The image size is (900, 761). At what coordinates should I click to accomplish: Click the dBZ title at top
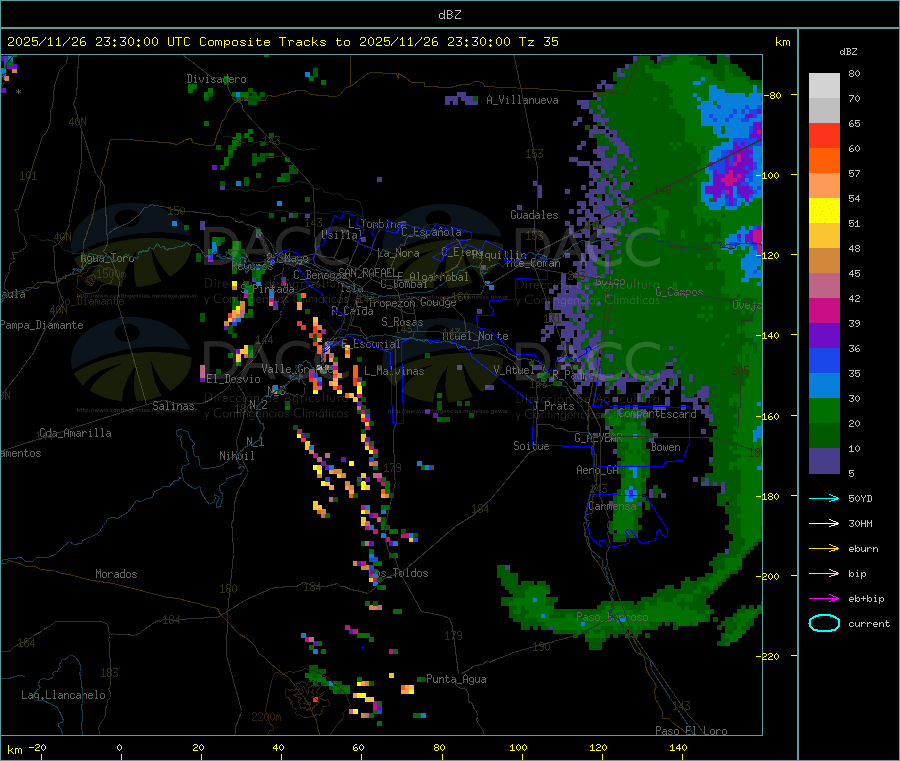pyautogui.click(x=449, y=14)
